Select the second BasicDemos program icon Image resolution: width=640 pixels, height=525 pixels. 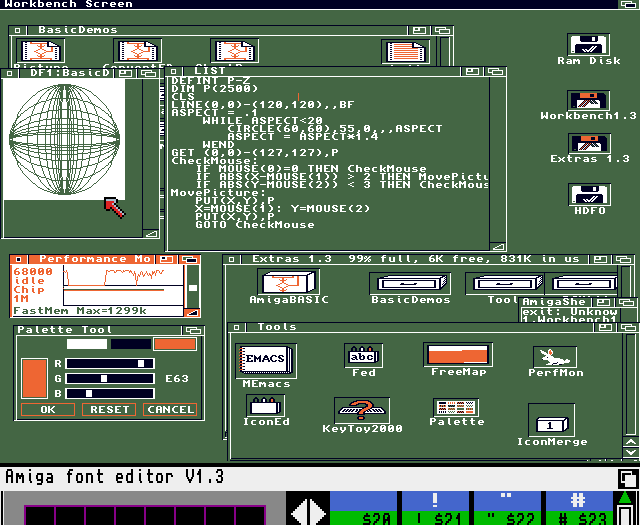pyautogui.click(x=138, y=52)
